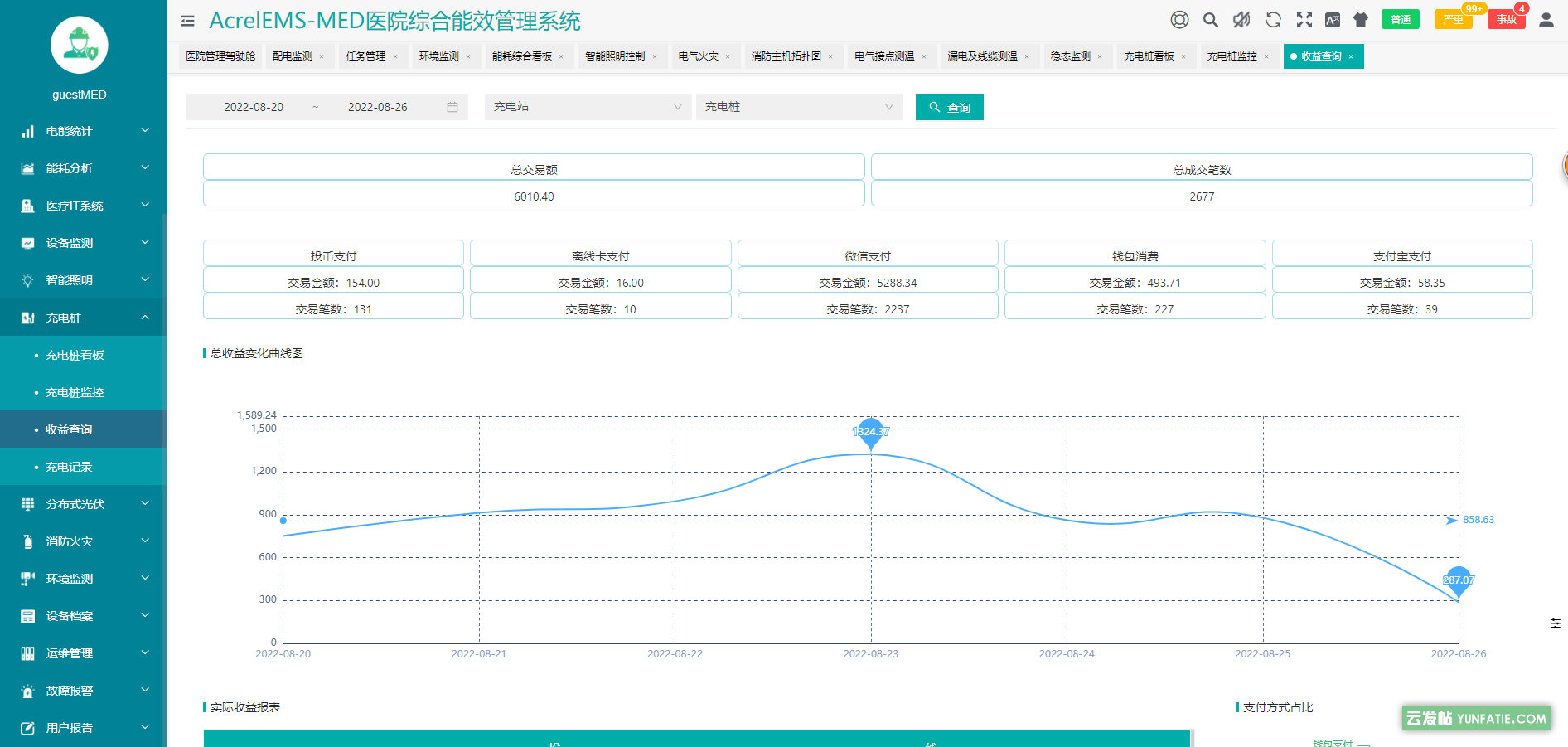Expand the 分布式光伏 menu chevron
Screen dimensions: 1568x747
[145, 503]
